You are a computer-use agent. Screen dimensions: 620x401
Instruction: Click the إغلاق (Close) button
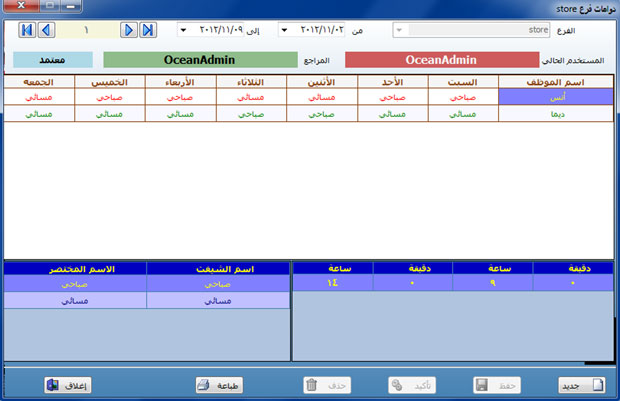tap(69, 384)
